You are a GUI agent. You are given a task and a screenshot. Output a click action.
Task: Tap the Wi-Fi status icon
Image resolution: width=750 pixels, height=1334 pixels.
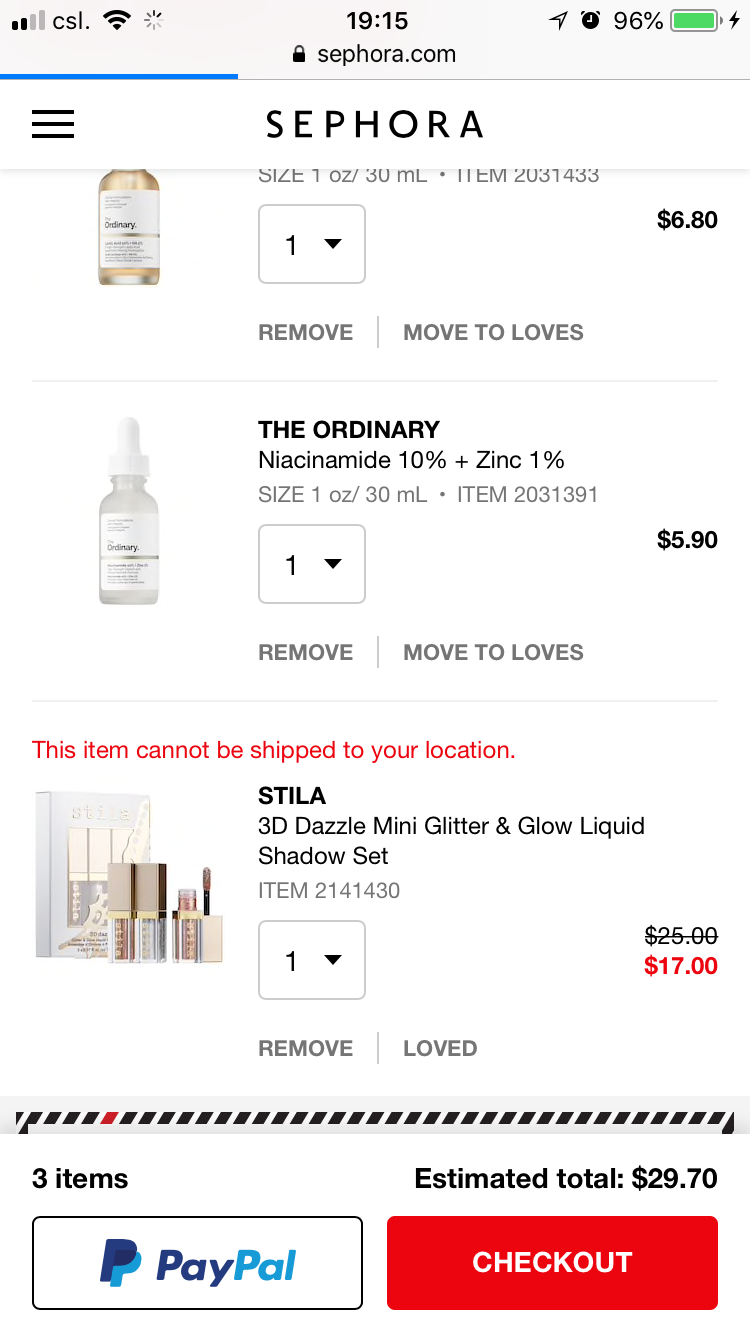click(x=118, y=20)
